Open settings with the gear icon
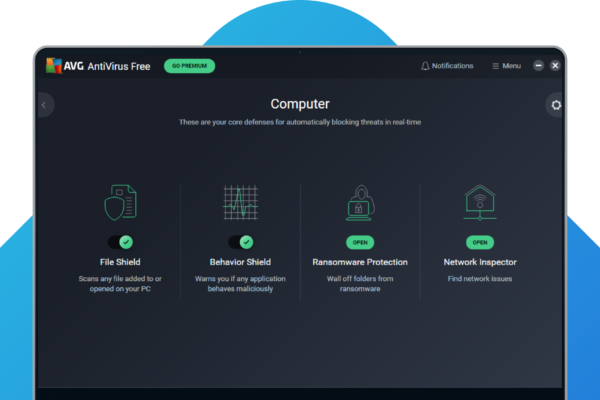 tap(556, 105)
